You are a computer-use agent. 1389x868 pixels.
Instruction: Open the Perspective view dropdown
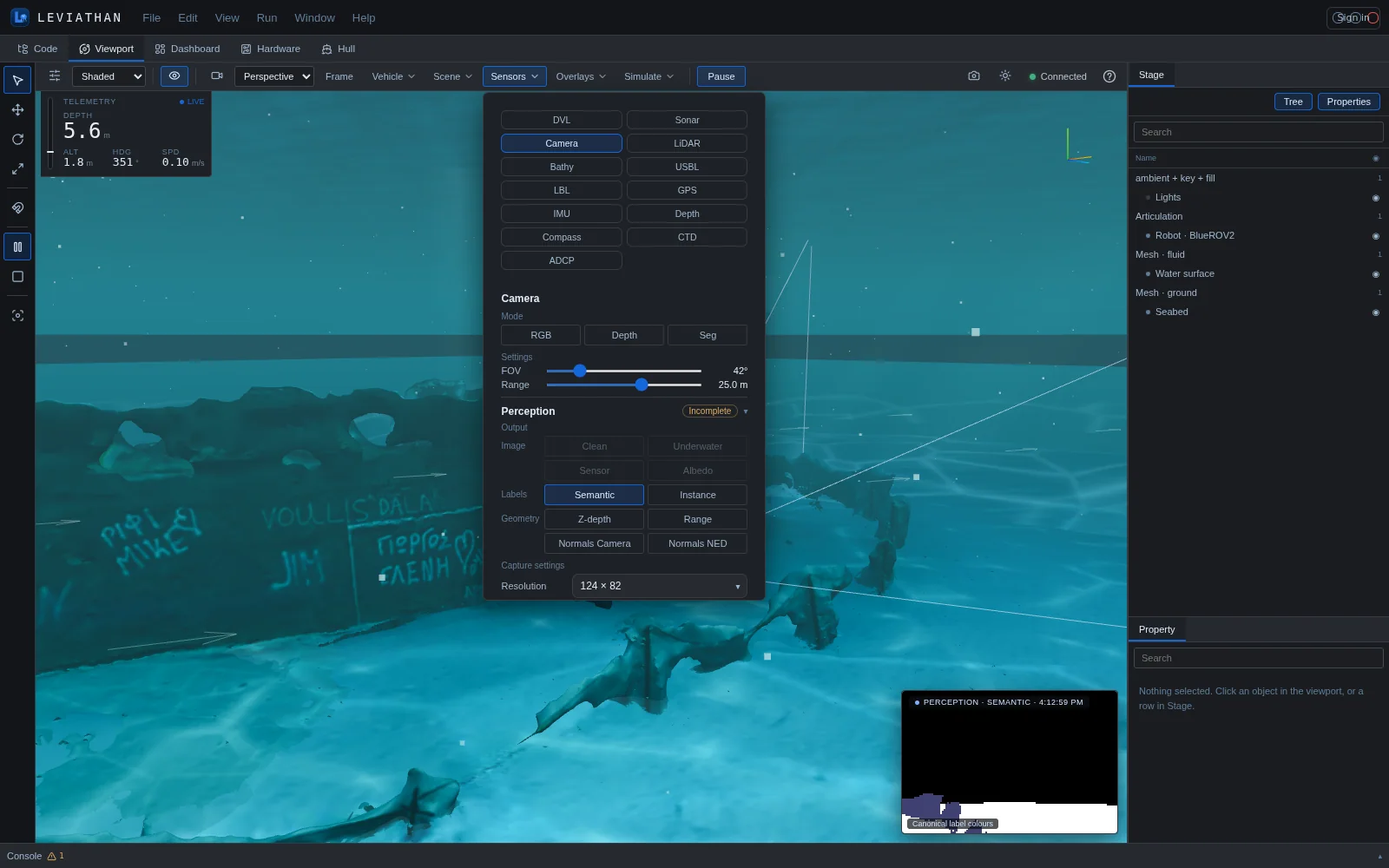point(274,76)
